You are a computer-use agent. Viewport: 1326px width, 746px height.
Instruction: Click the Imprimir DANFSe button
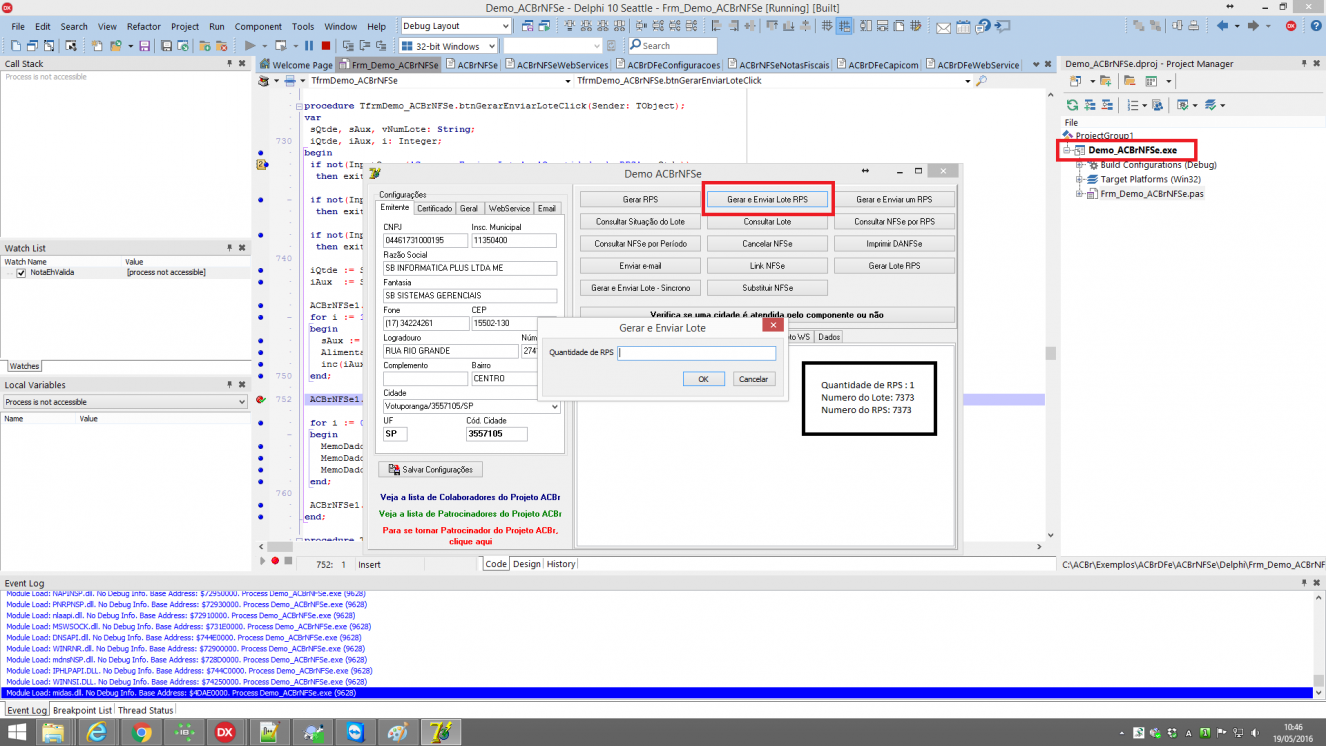click(x=895, y=243)
